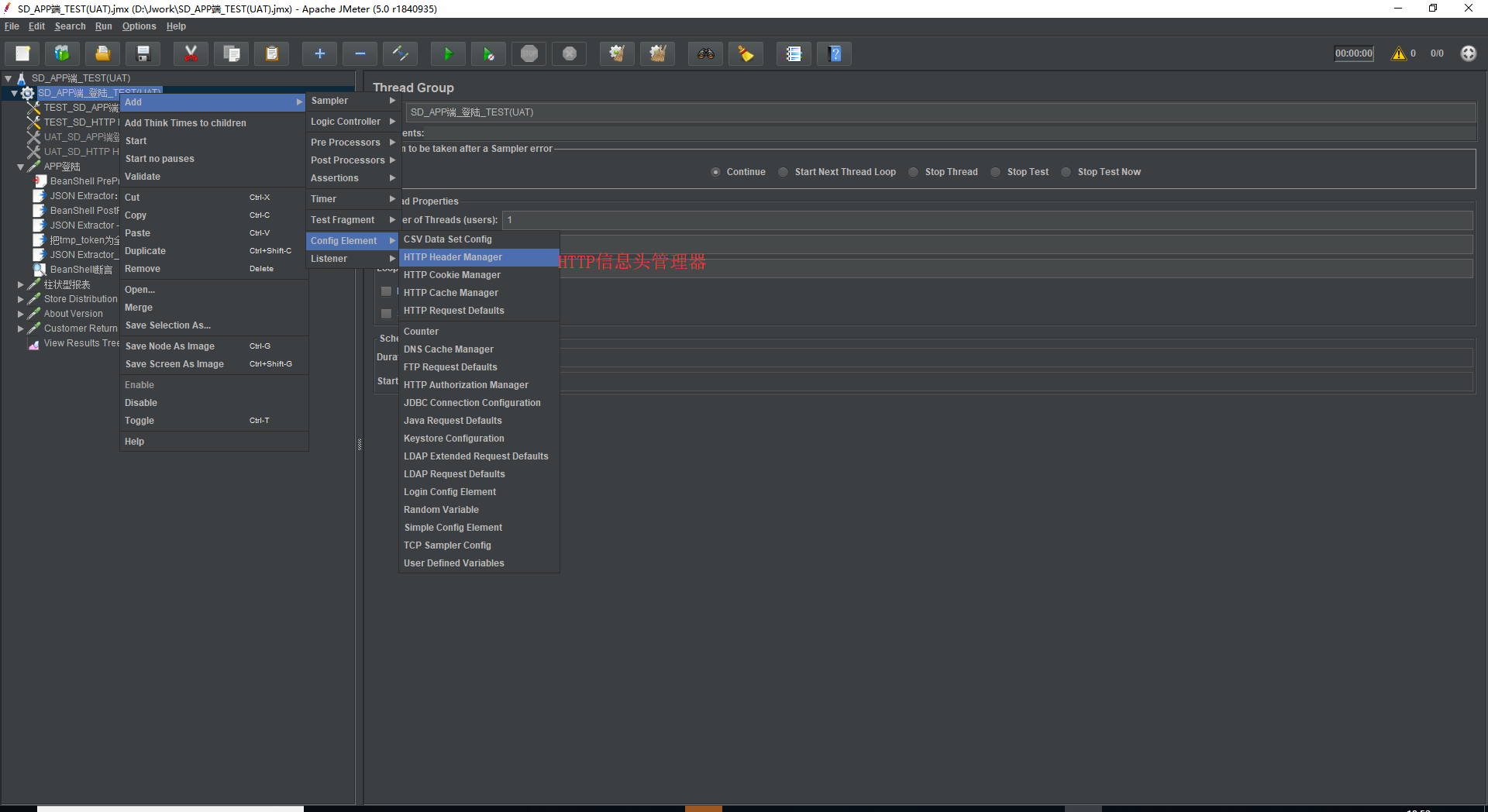Viewport: 1488px width, 812px height.
Task: Expand the 柱状型报表 tree node
Action: [x=21, y=284]
